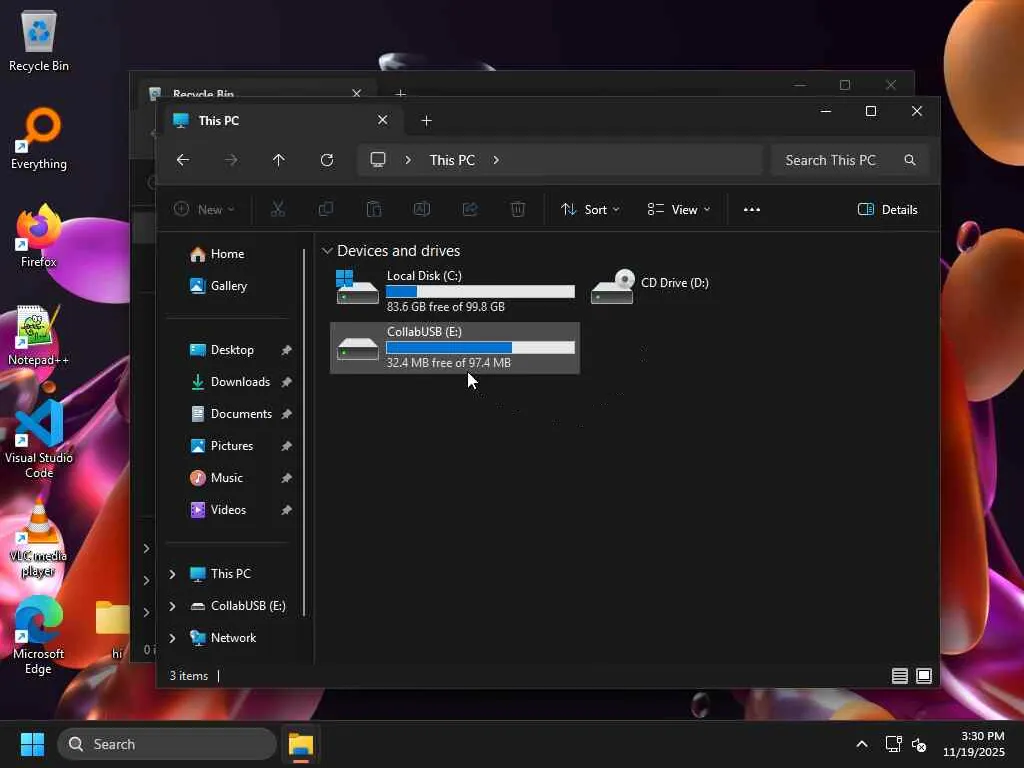Launch VLC media player shortcut
This screenshot has width=1024, height=768.
click(39, 538)
